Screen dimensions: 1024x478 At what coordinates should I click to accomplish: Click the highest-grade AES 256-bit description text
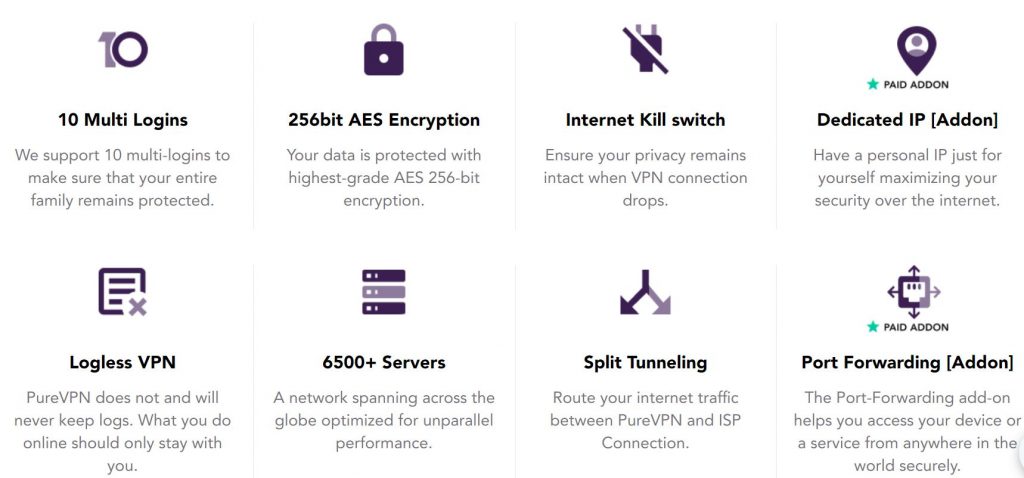tap(384, 178)
